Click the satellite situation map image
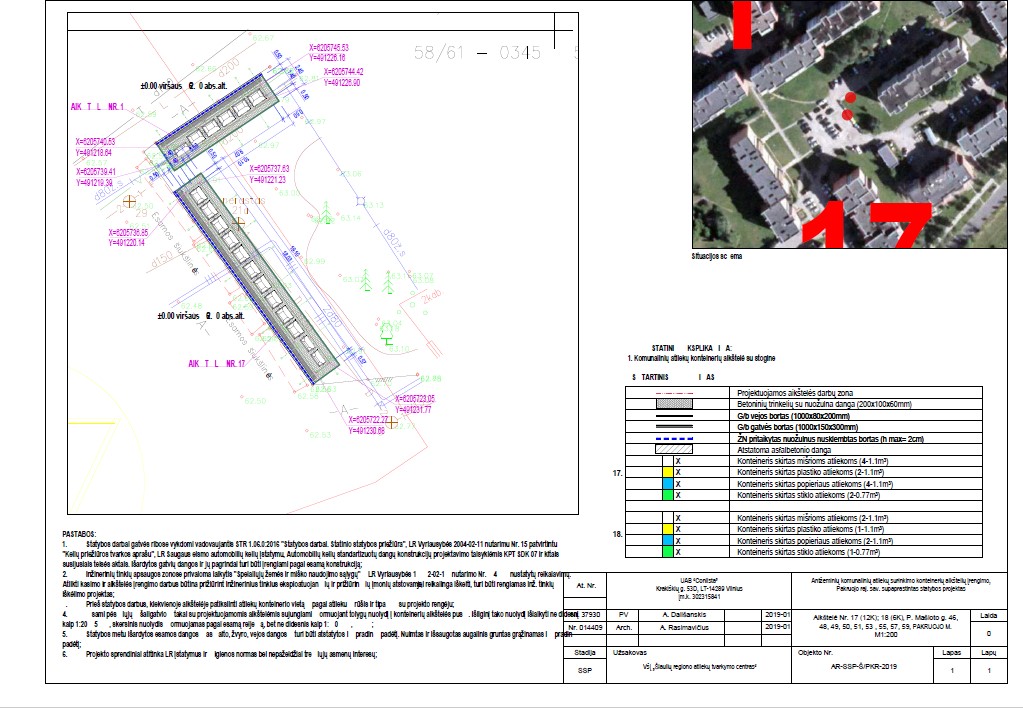Screen dimensions: 1023x708 [x=849, y=124]
